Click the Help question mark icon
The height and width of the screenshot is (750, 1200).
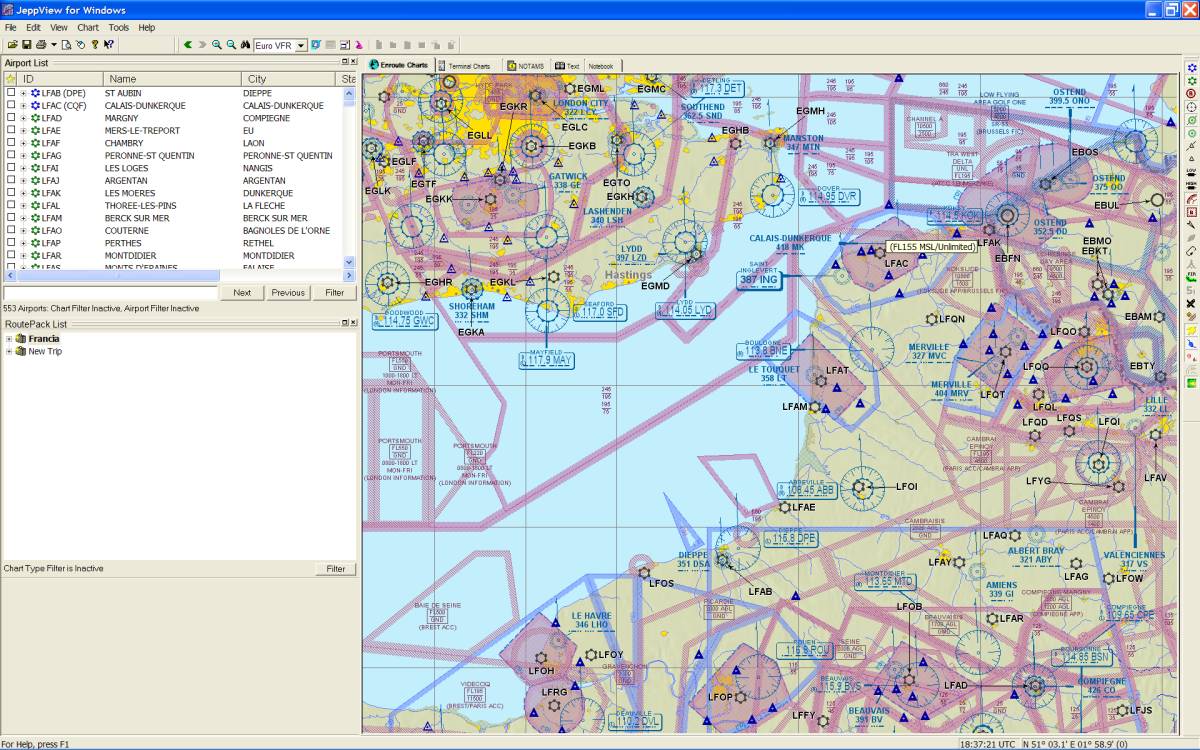(x=95, y=45)
